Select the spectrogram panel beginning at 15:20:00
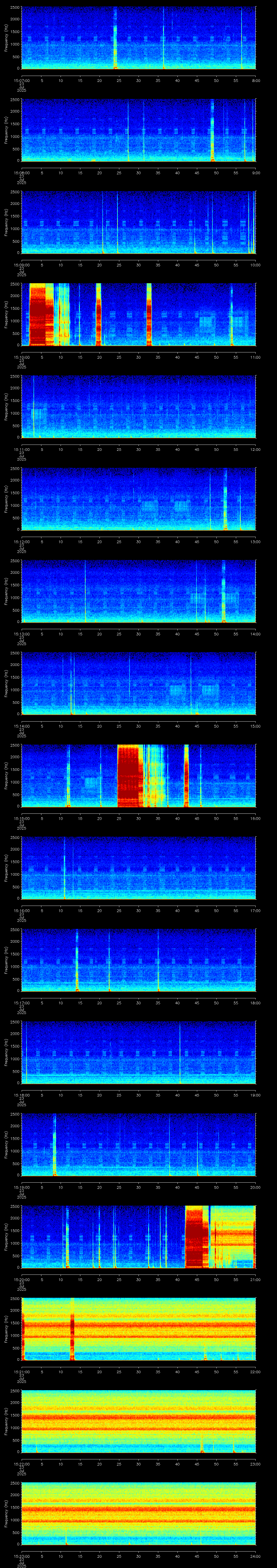 (x=138, y=1237)
